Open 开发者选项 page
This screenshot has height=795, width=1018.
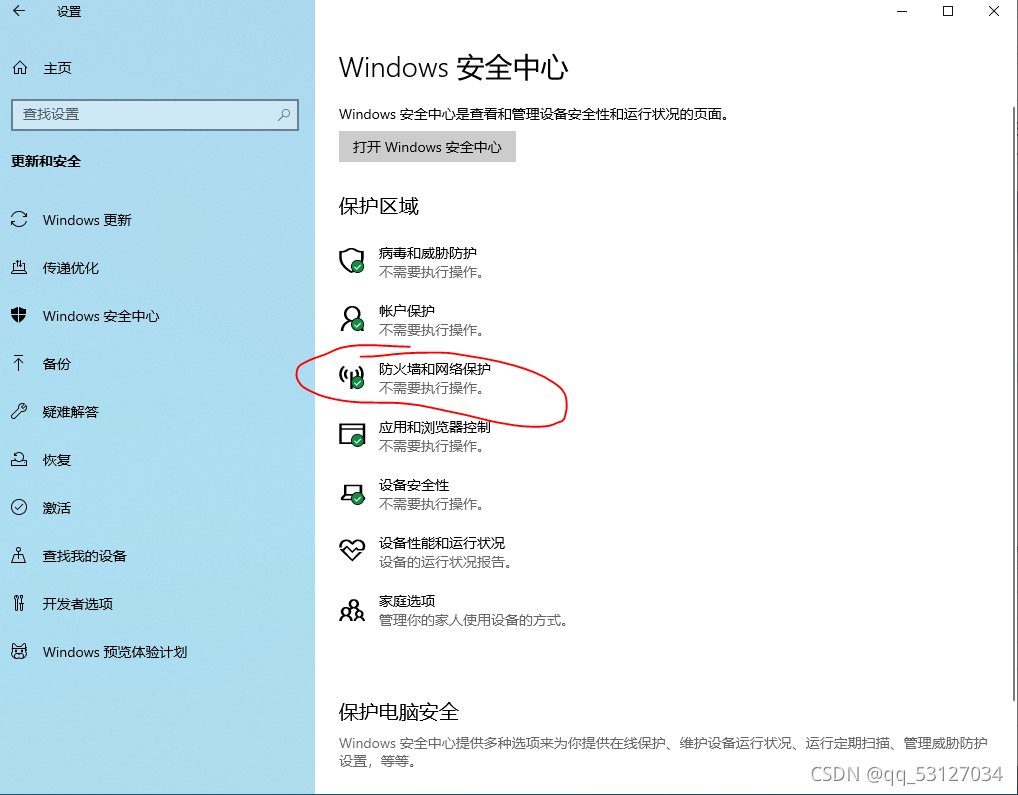coord(157,604)
